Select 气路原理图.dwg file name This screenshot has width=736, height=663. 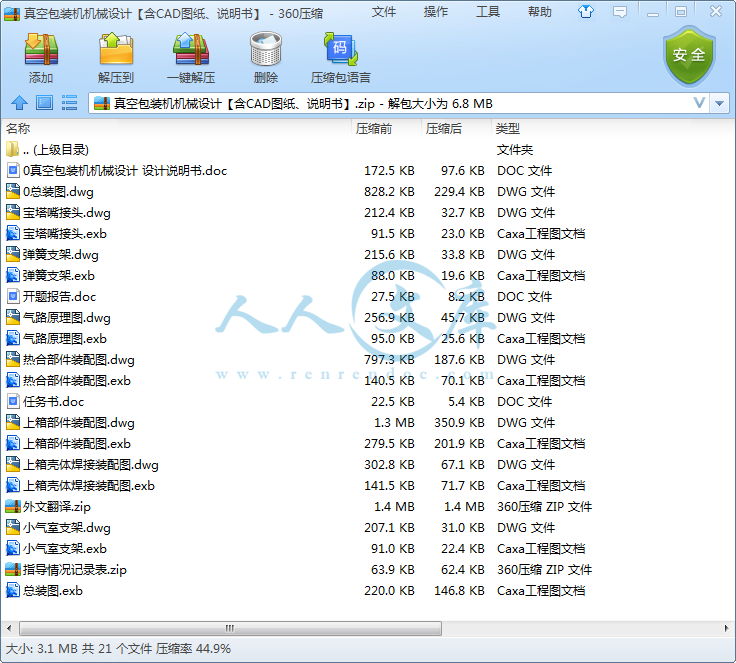[67, 317]
